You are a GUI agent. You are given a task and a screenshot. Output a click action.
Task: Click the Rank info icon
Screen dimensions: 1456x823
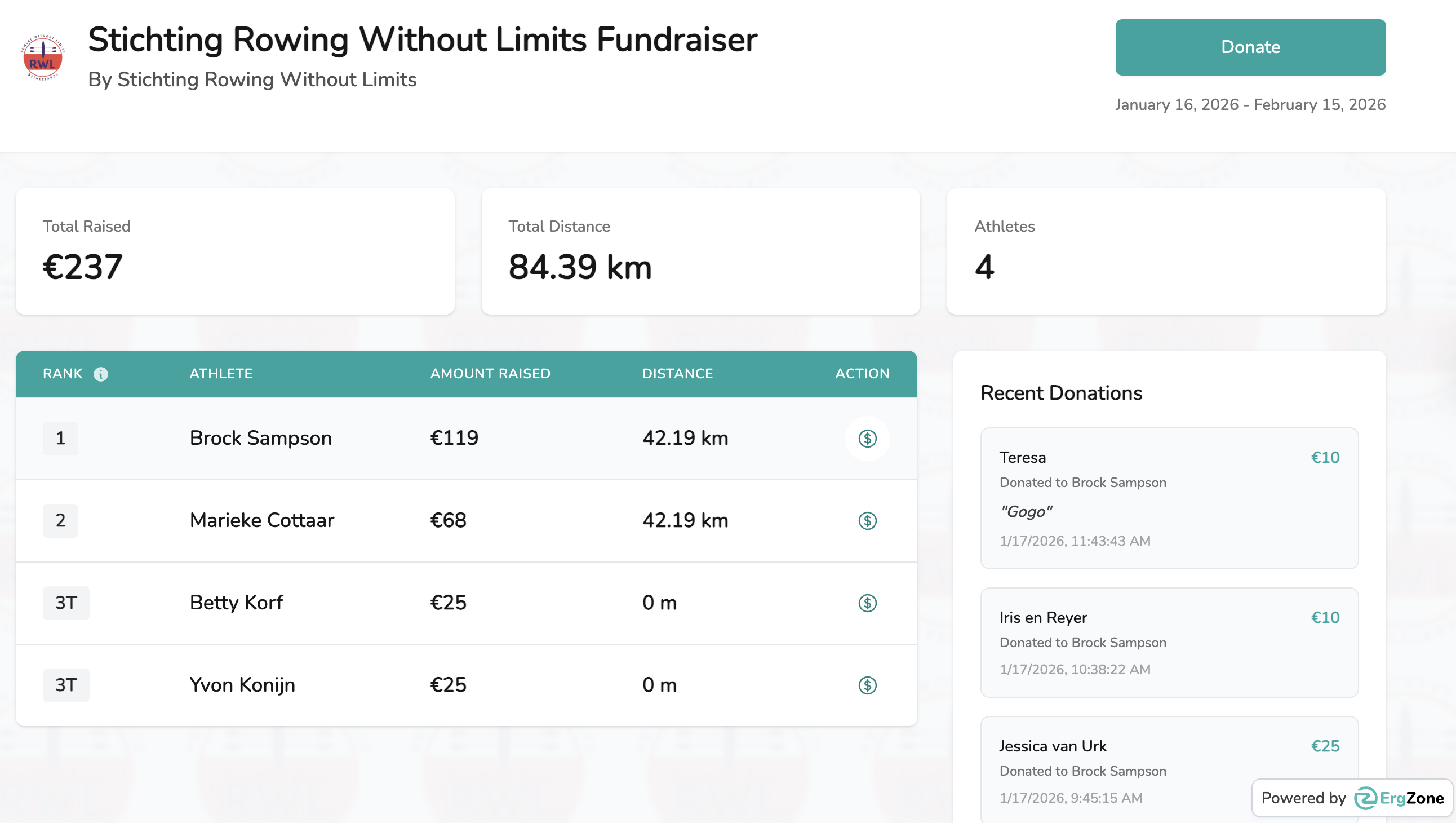[x=101, y=374]
